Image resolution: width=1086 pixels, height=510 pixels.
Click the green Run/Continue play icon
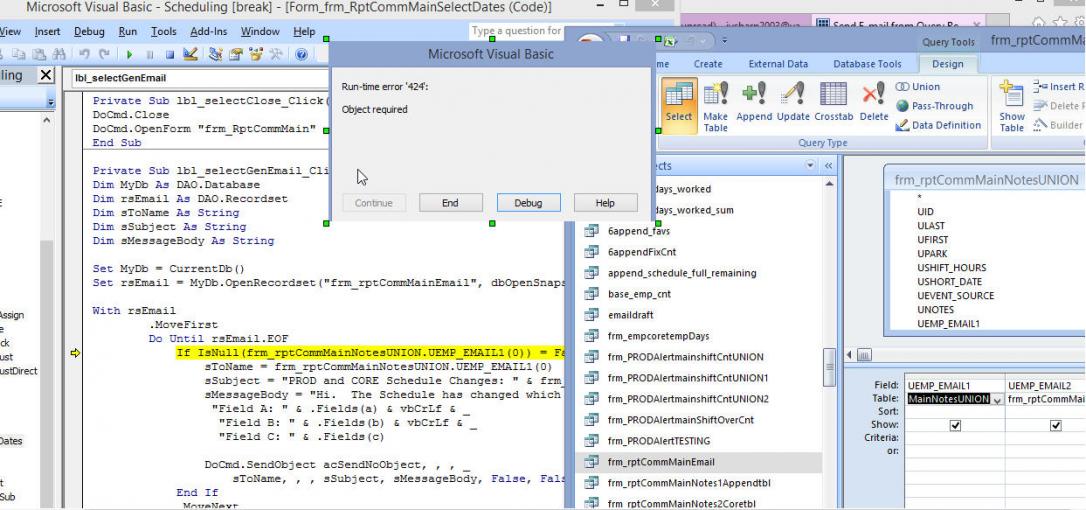point(130,54)
